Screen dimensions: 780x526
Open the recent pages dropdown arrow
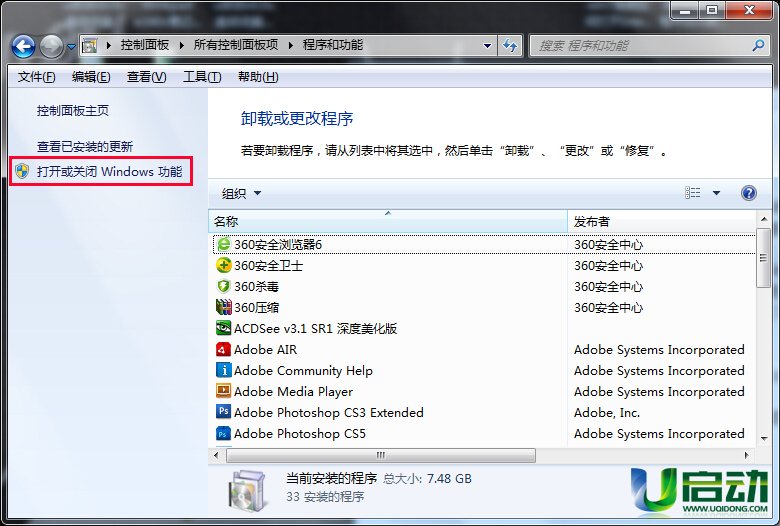pos(71,47)
